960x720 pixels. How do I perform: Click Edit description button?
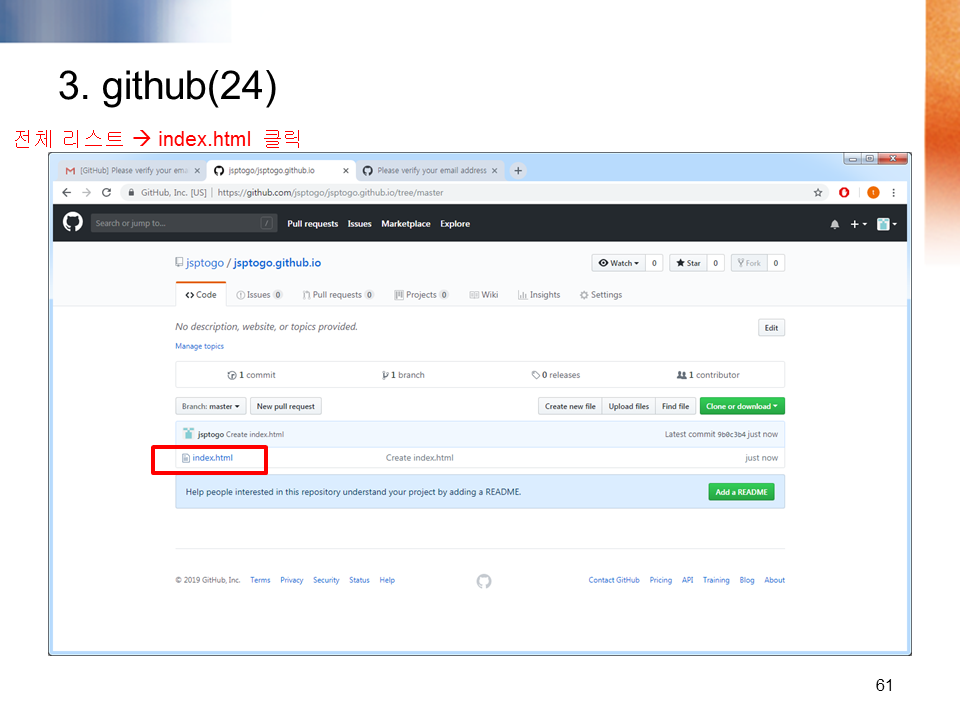pyautogui.click(x=771, y=328)
